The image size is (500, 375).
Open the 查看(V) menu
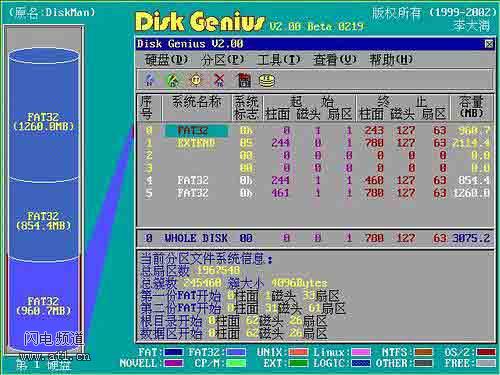[335, 60]
